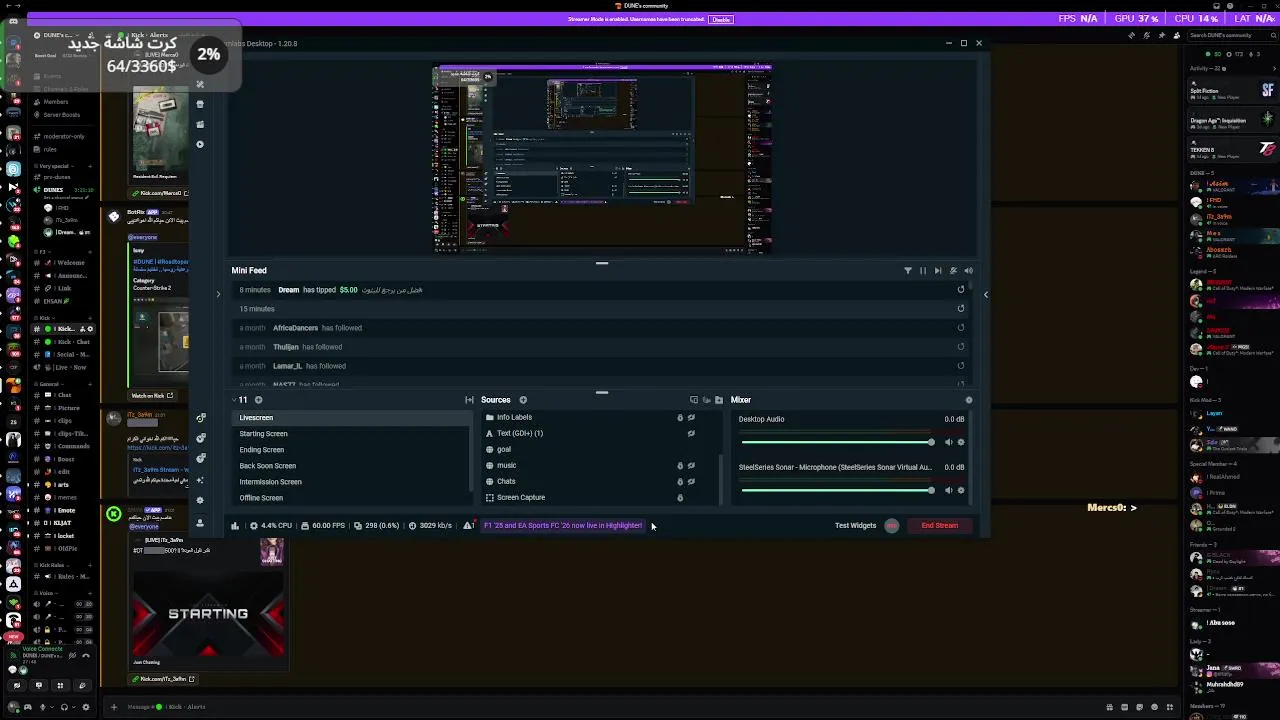Viewport: 1280px width, 720px height.
Task: Select the Livescreen scene
Action: pos(350,418)
